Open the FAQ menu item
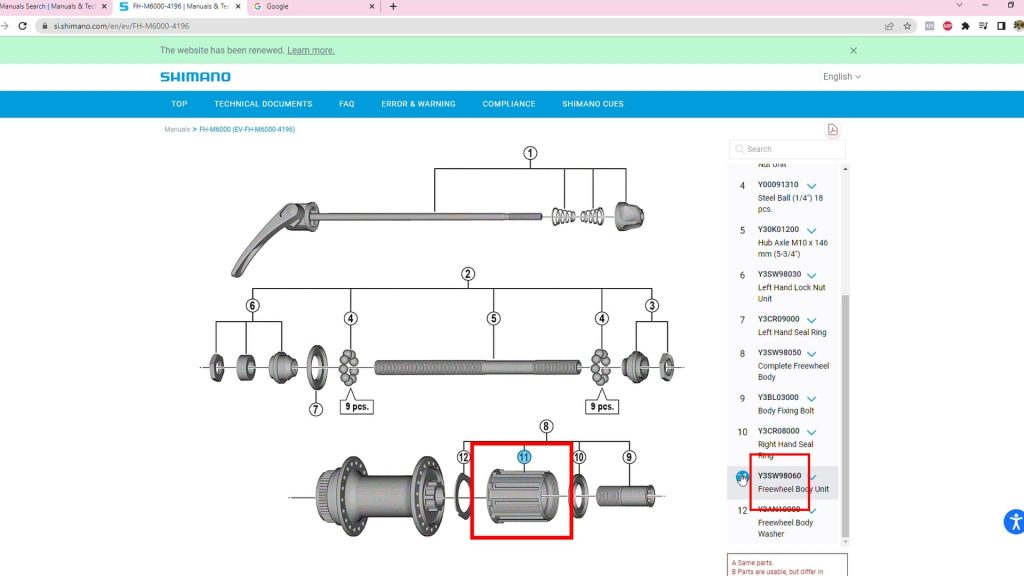Screen dimensions: 1024x576 tap(347, 104)
